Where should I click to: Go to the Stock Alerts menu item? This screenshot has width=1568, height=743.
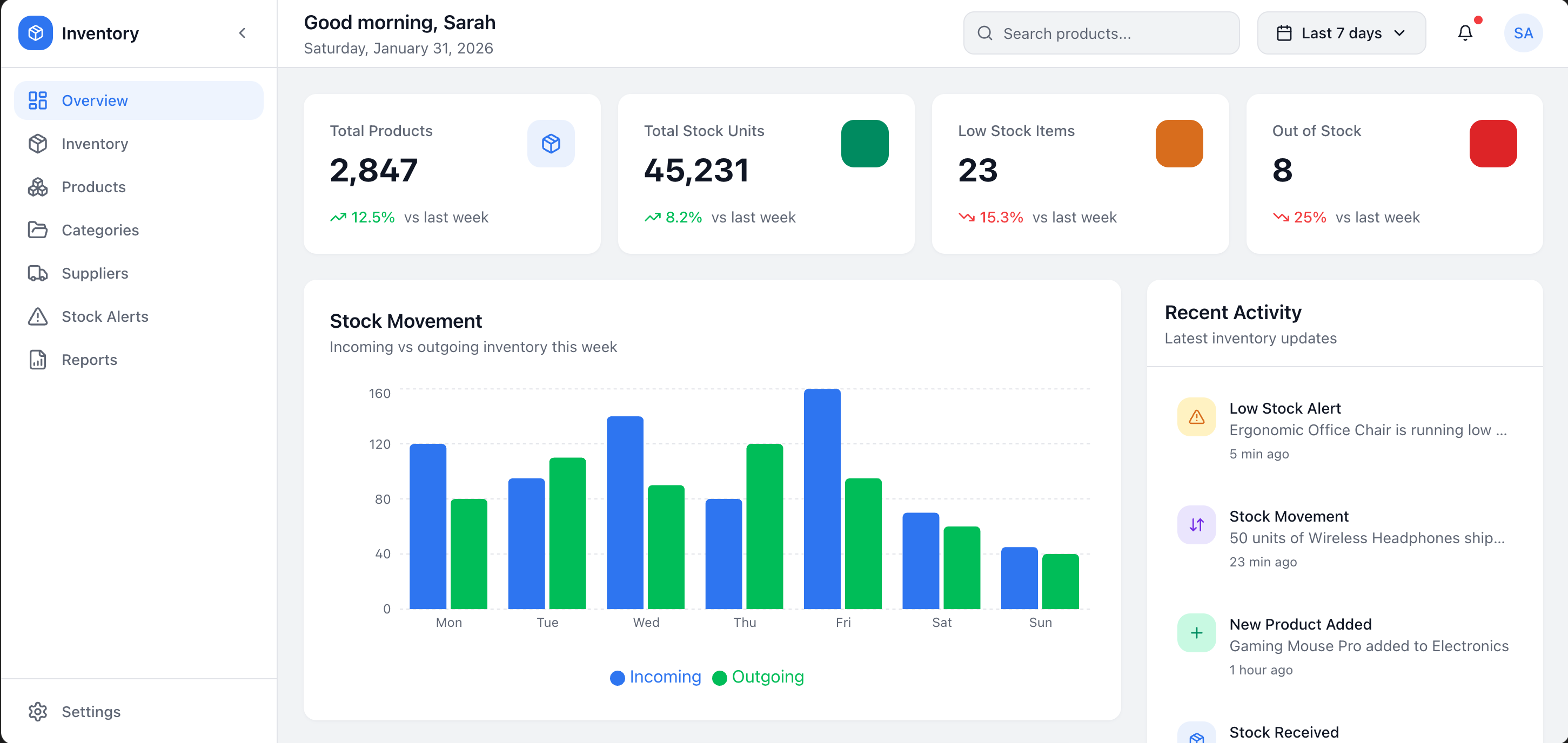[105, 316]
